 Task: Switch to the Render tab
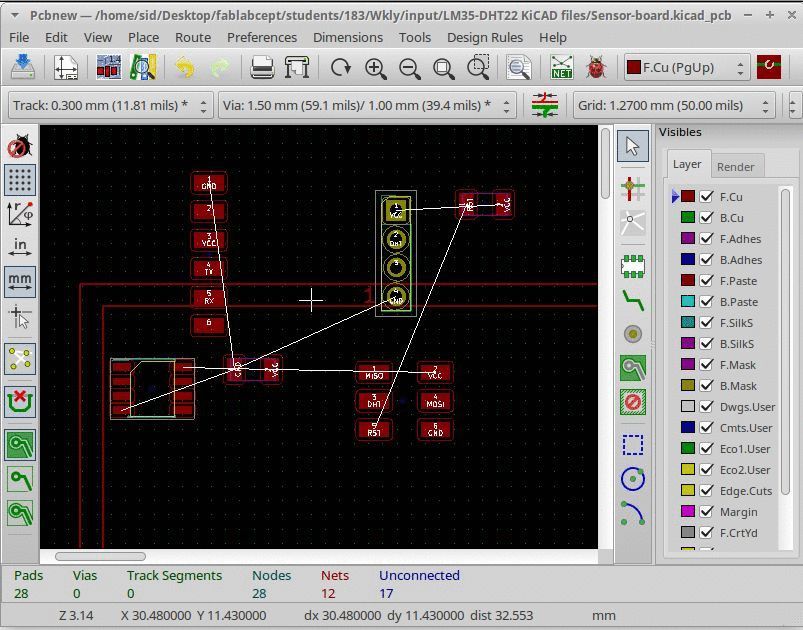click(x=735, y=166)
